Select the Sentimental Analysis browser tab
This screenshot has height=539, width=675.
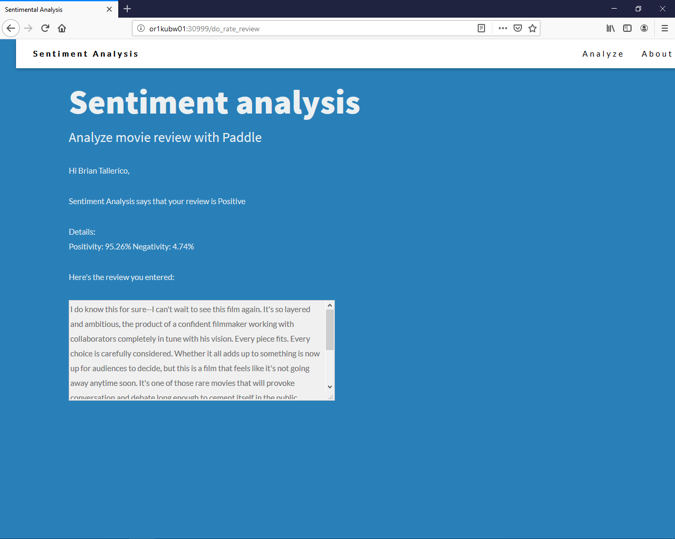tap(59, 9)
